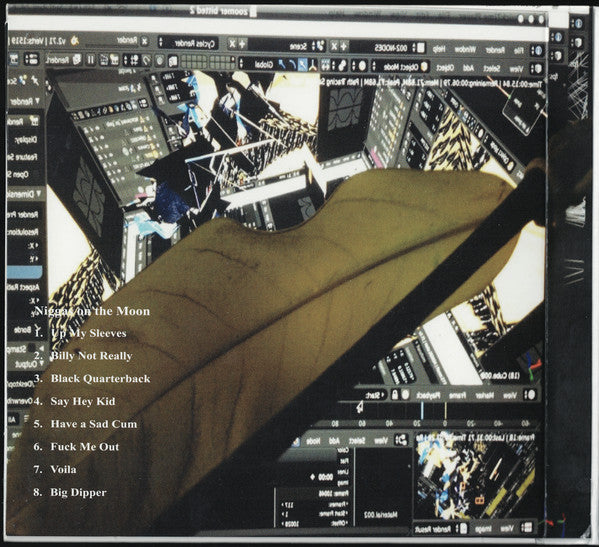This screenshot has height=547, width=599.
Task: Click the pause preview icon in 3D header
Action: 91,59
